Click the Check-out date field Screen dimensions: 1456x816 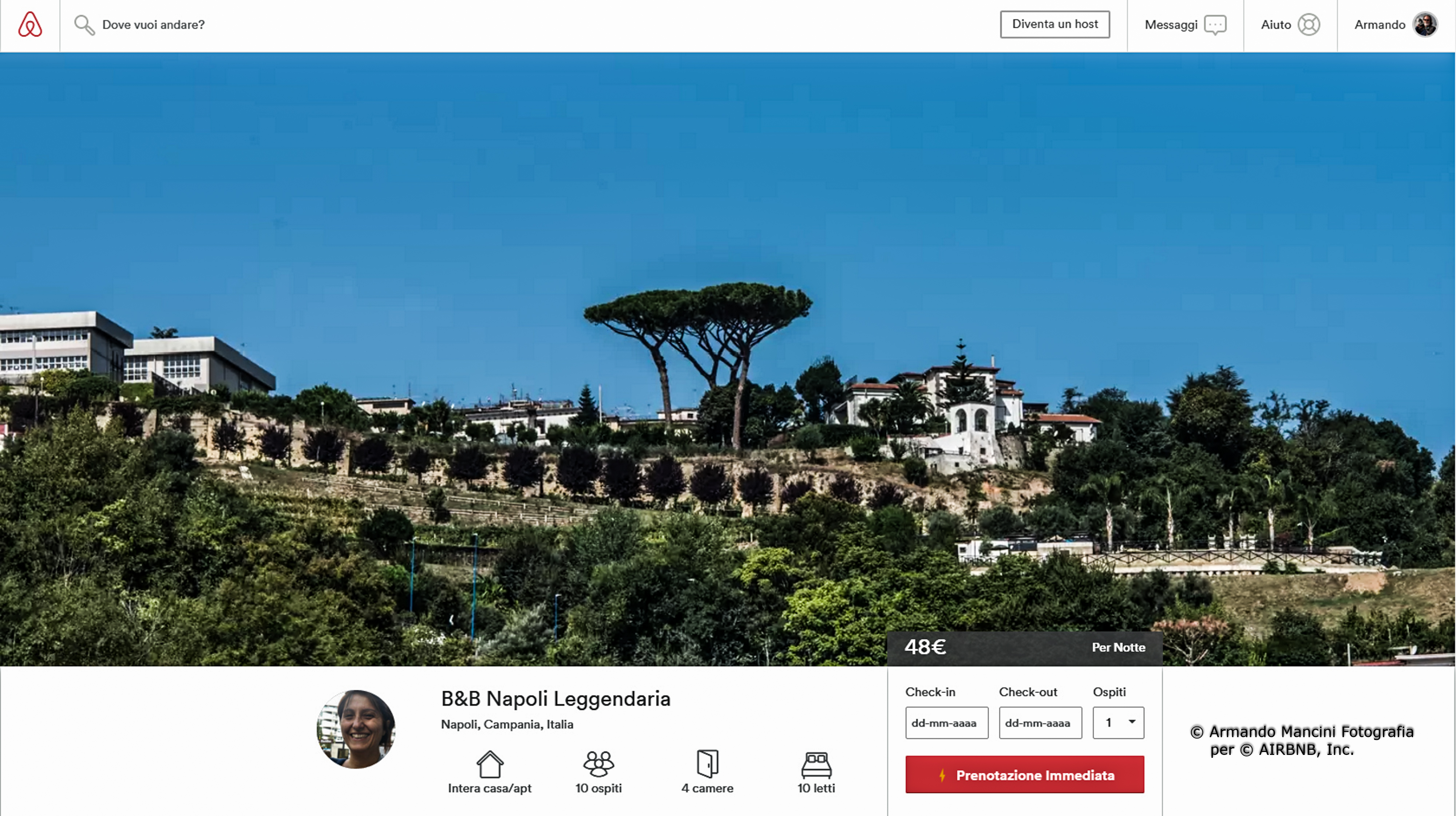point(1041,723)
